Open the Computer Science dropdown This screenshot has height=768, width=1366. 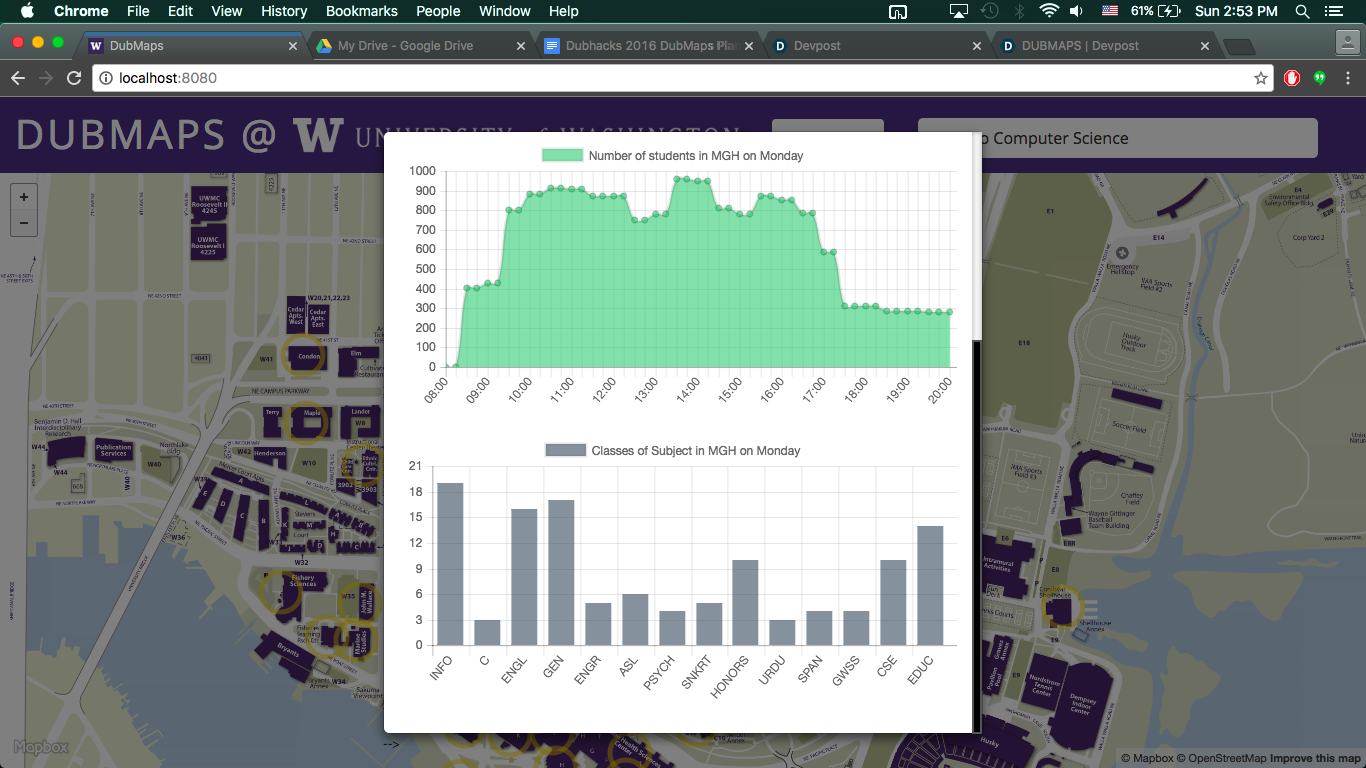click(1118, 138)
